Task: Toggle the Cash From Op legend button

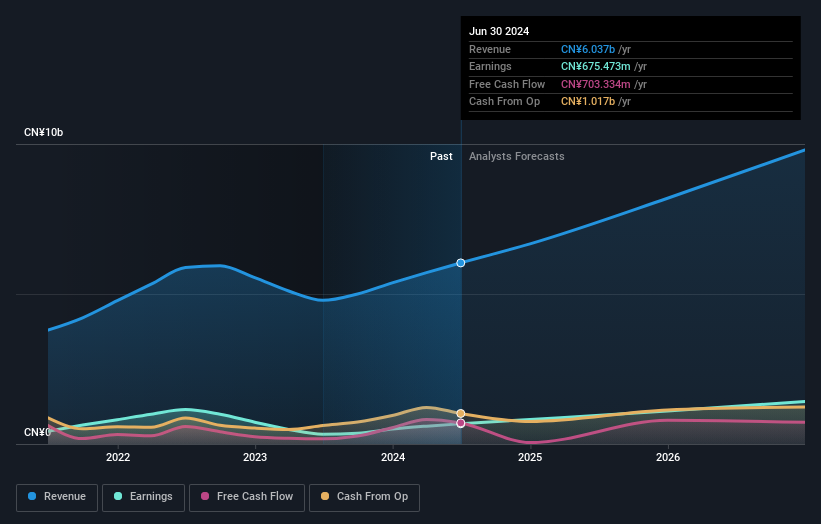Action: click(x=364, y=497)
